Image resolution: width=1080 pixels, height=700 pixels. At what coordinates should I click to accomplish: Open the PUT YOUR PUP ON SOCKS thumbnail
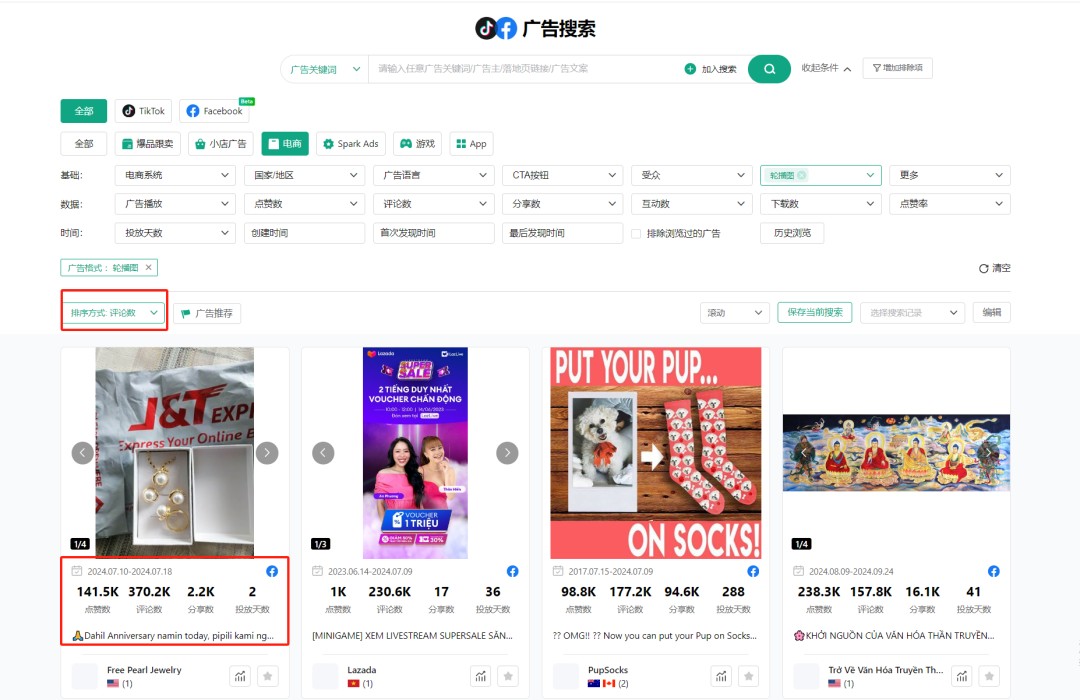[x=656, y=453]
